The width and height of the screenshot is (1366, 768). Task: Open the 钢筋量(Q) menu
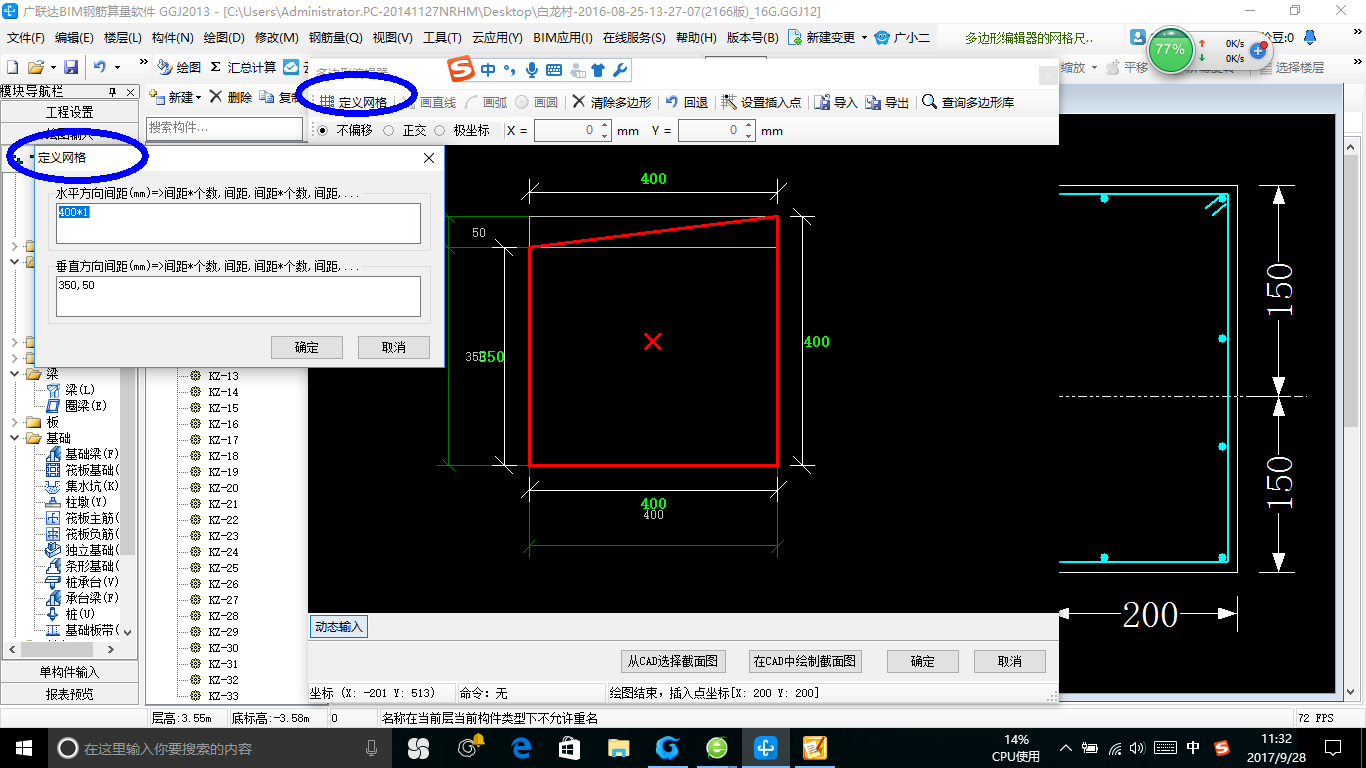(335, 37)
